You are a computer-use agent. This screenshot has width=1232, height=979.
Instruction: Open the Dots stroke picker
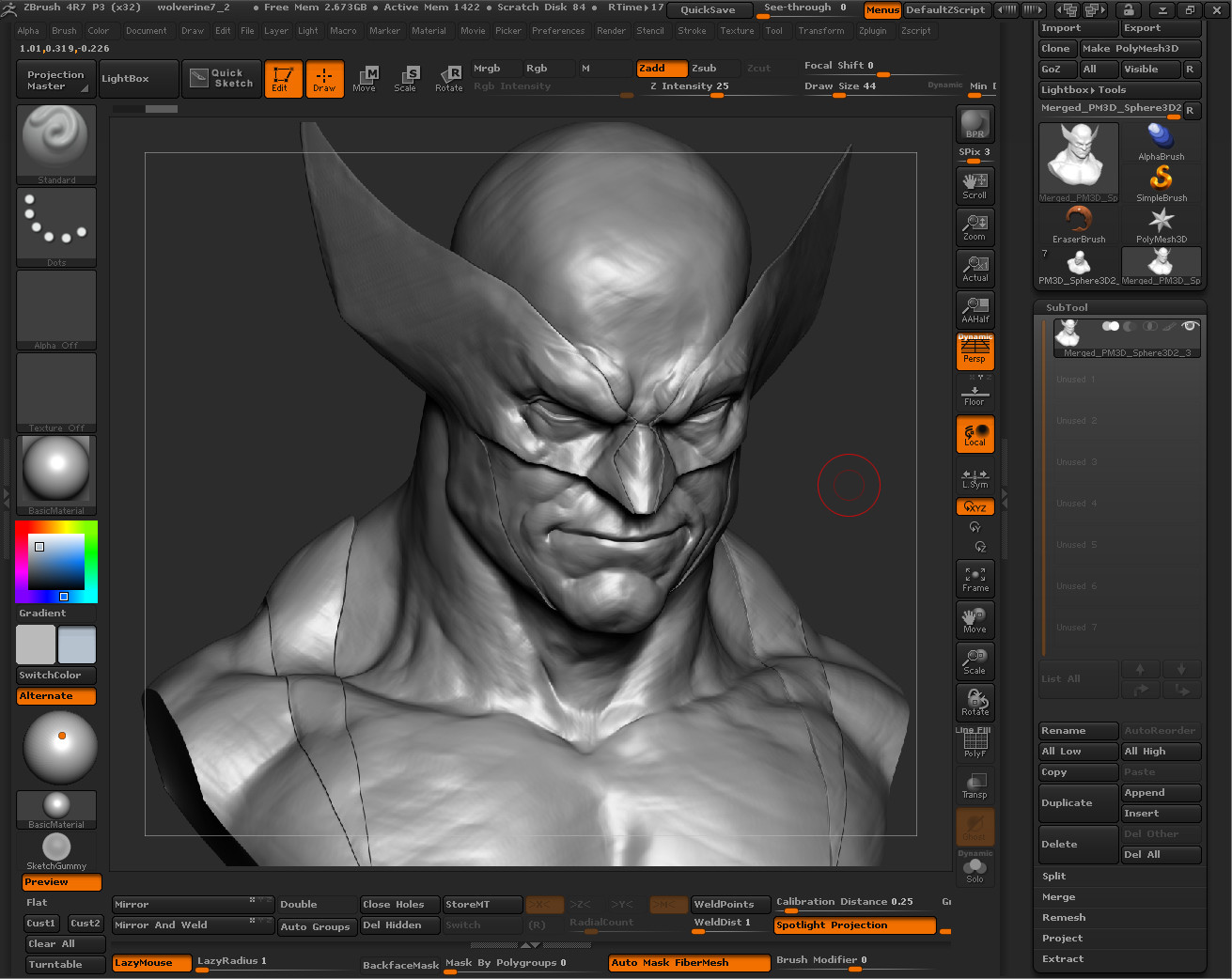56,227
